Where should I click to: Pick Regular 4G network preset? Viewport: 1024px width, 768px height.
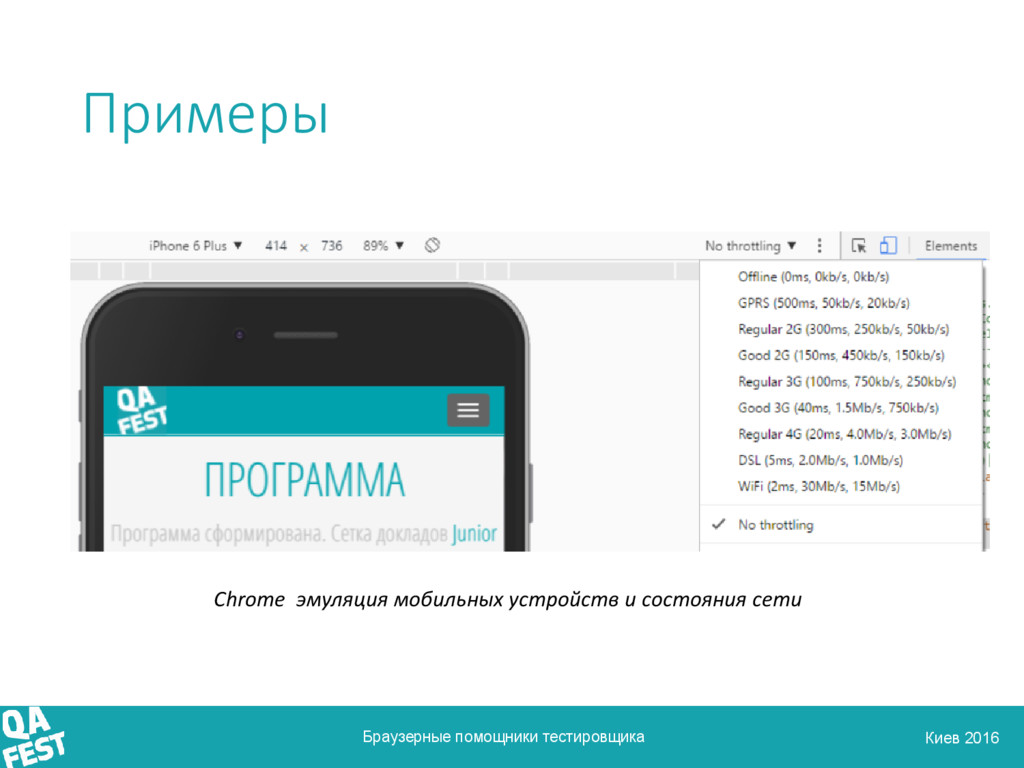841,434
